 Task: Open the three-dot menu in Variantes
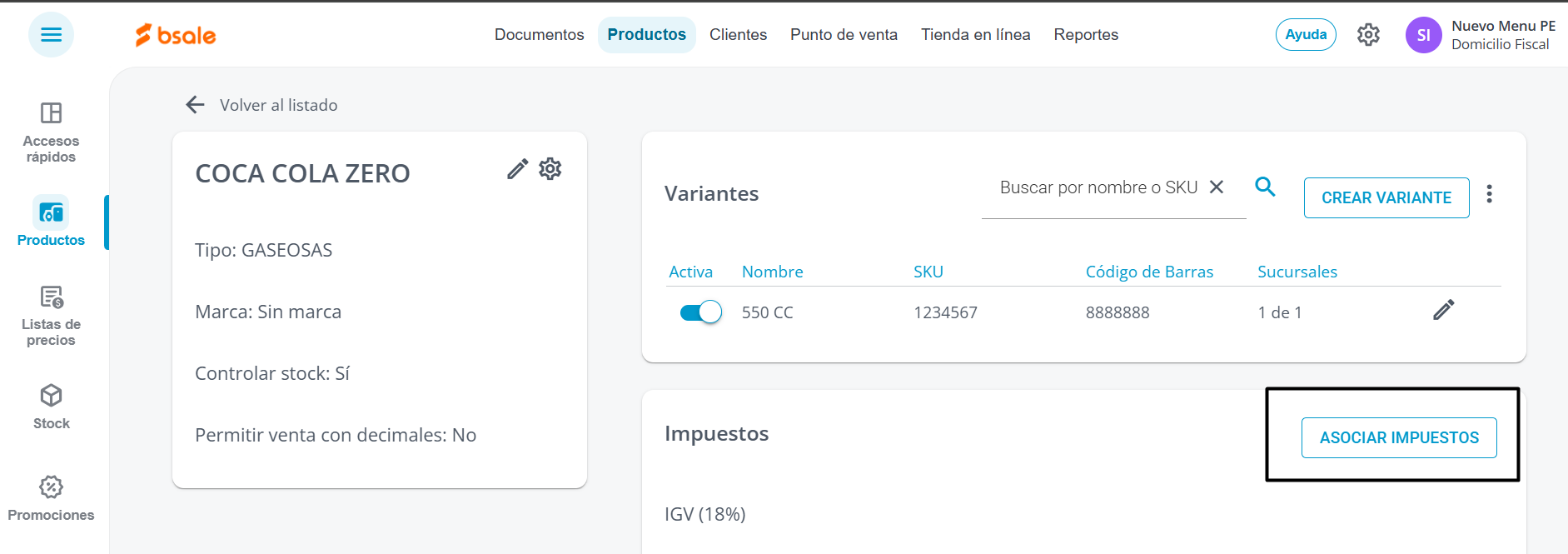point(1489,194)
